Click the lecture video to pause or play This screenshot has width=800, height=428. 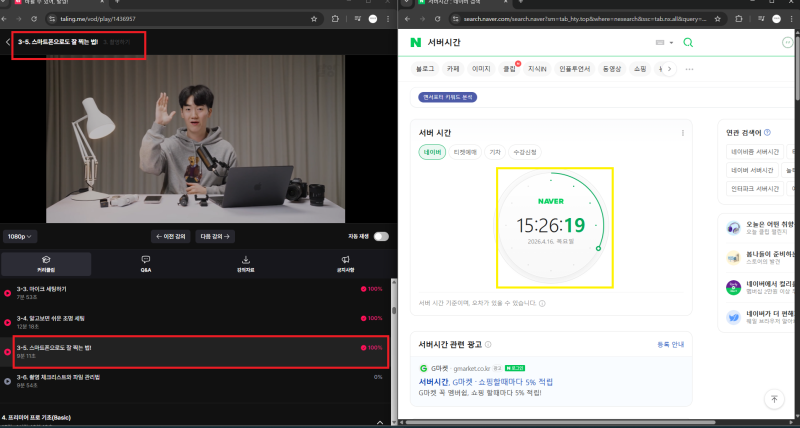coord(195,139)
